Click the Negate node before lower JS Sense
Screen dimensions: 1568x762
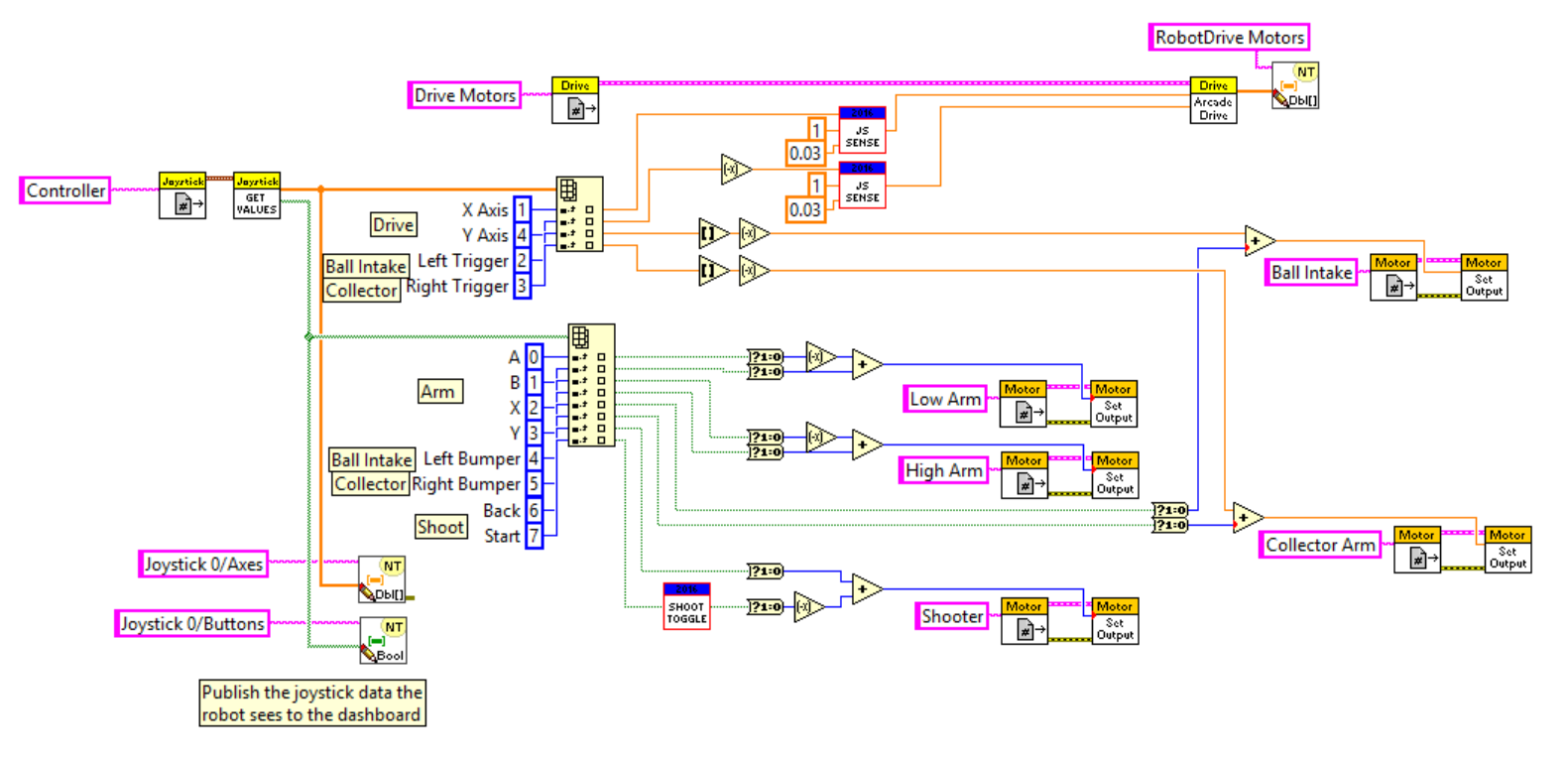tap(735, 170)
